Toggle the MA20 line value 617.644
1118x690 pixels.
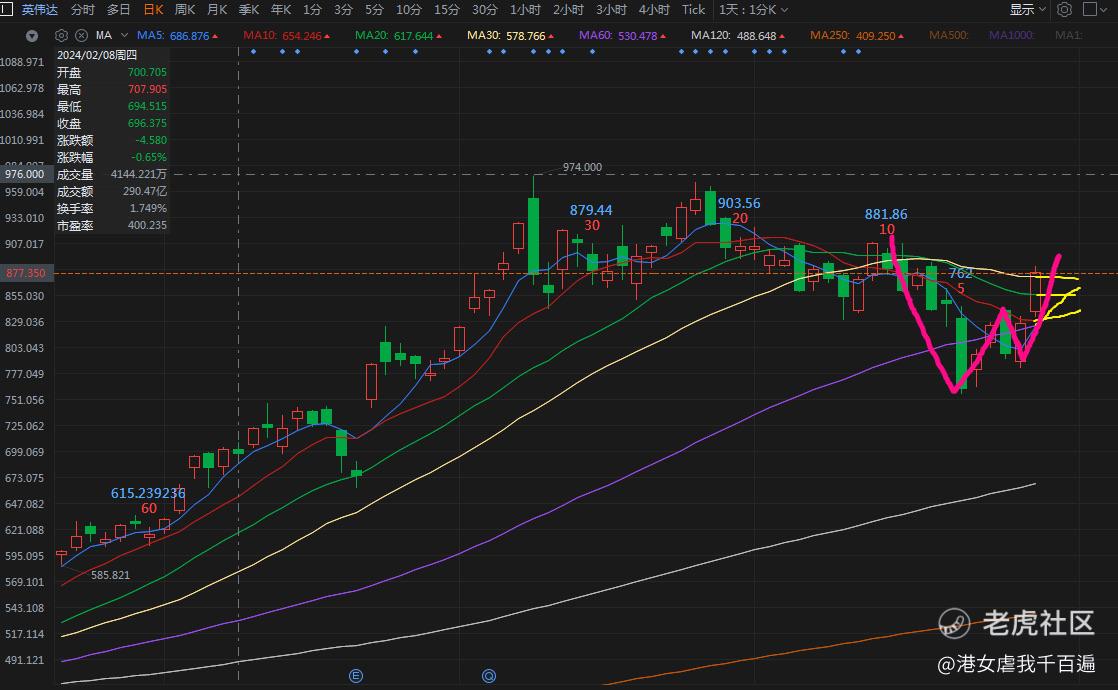pos(399,35)
